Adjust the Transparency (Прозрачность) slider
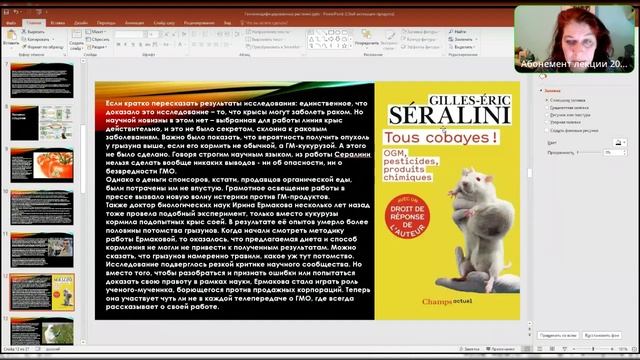This screenshot has width=640, height=360. coord(589,152)
